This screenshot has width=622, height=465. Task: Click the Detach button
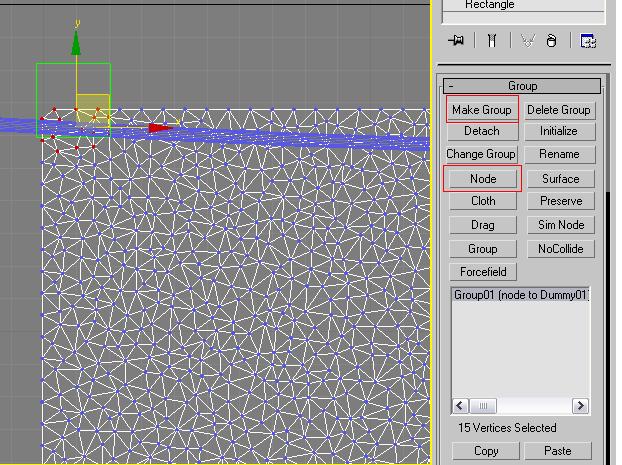[482, 131]
